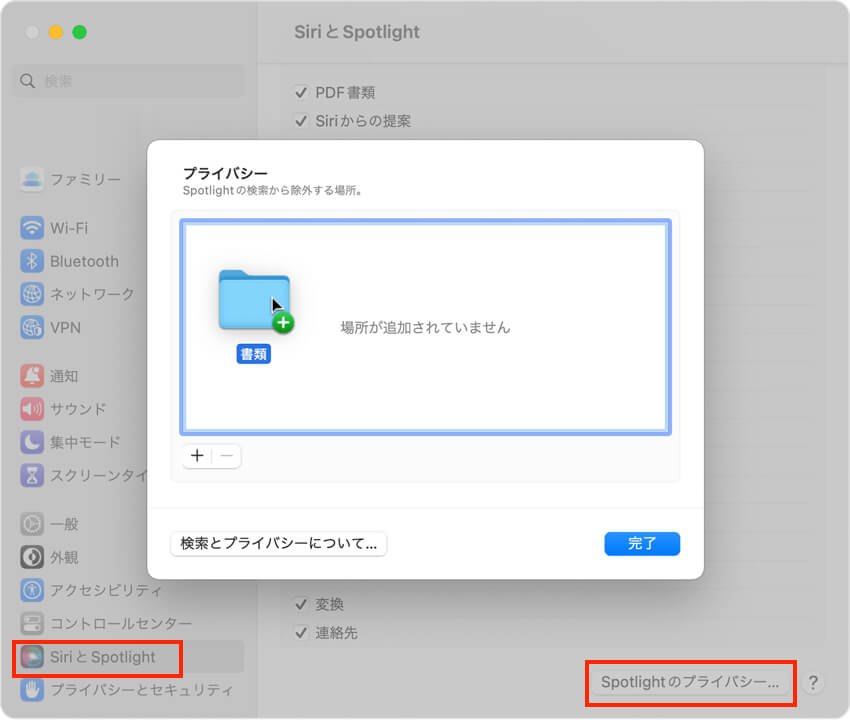Uncheck the 連絡先 checkbox

click(302, 631)
